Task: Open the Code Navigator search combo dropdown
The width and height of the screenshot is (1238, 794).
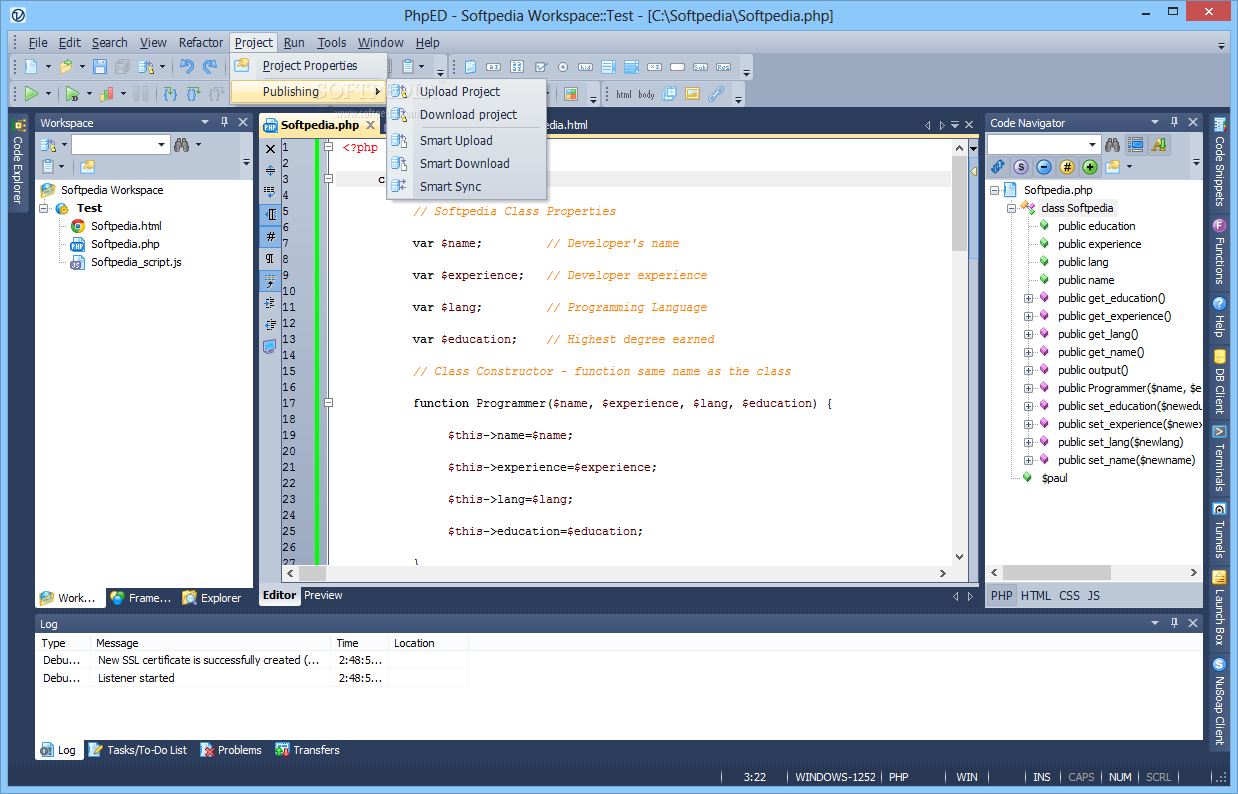Action: pyautogui.click(x=1093, y=145)
